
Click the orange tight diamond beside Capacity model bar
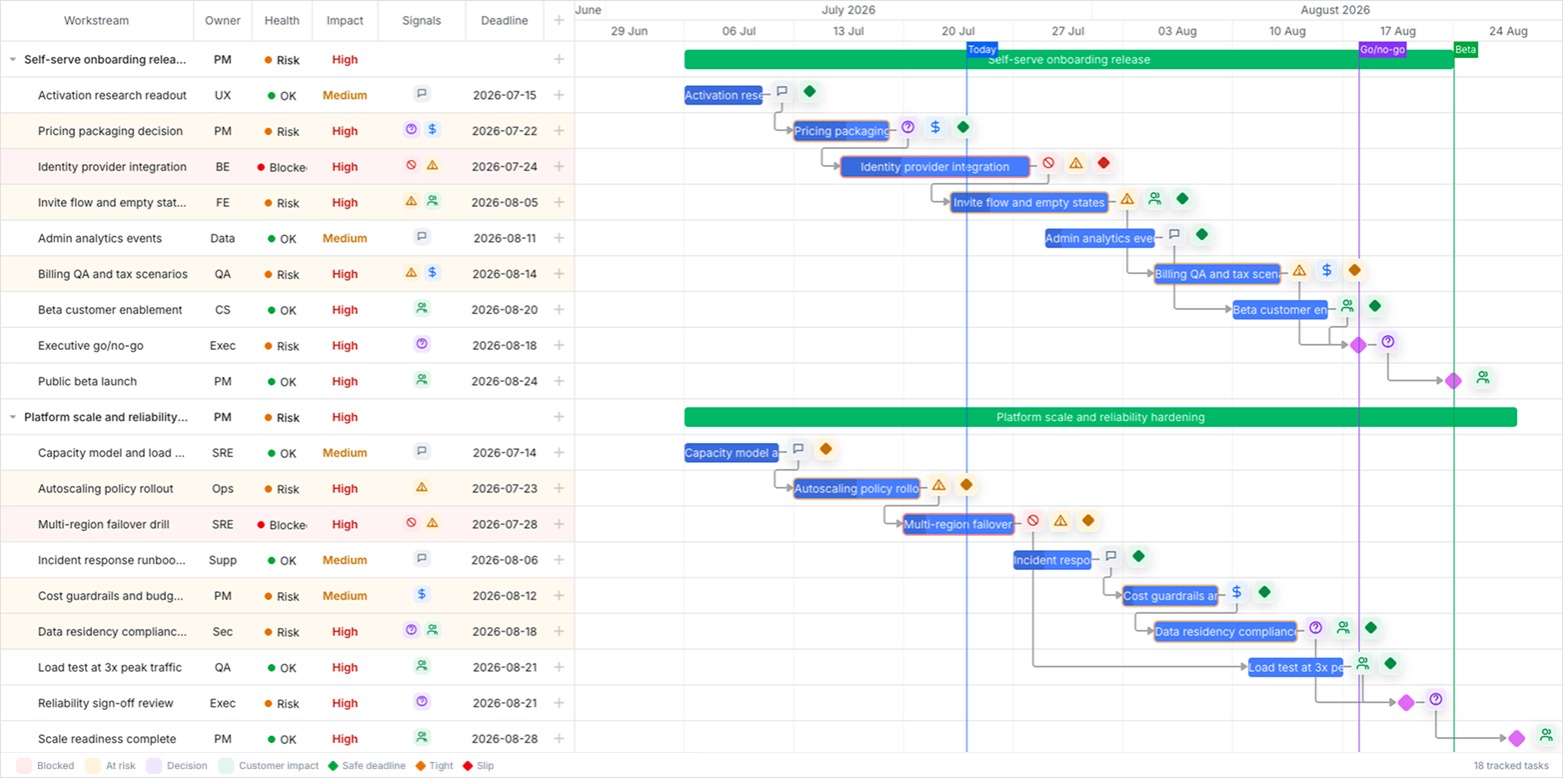coord(825,448)
